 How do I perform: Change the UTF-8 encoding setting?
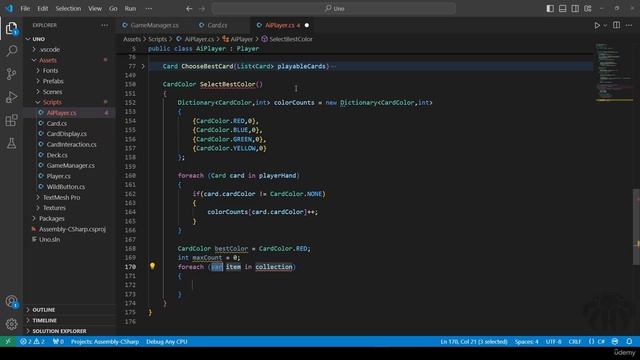[x=553, y=342]
